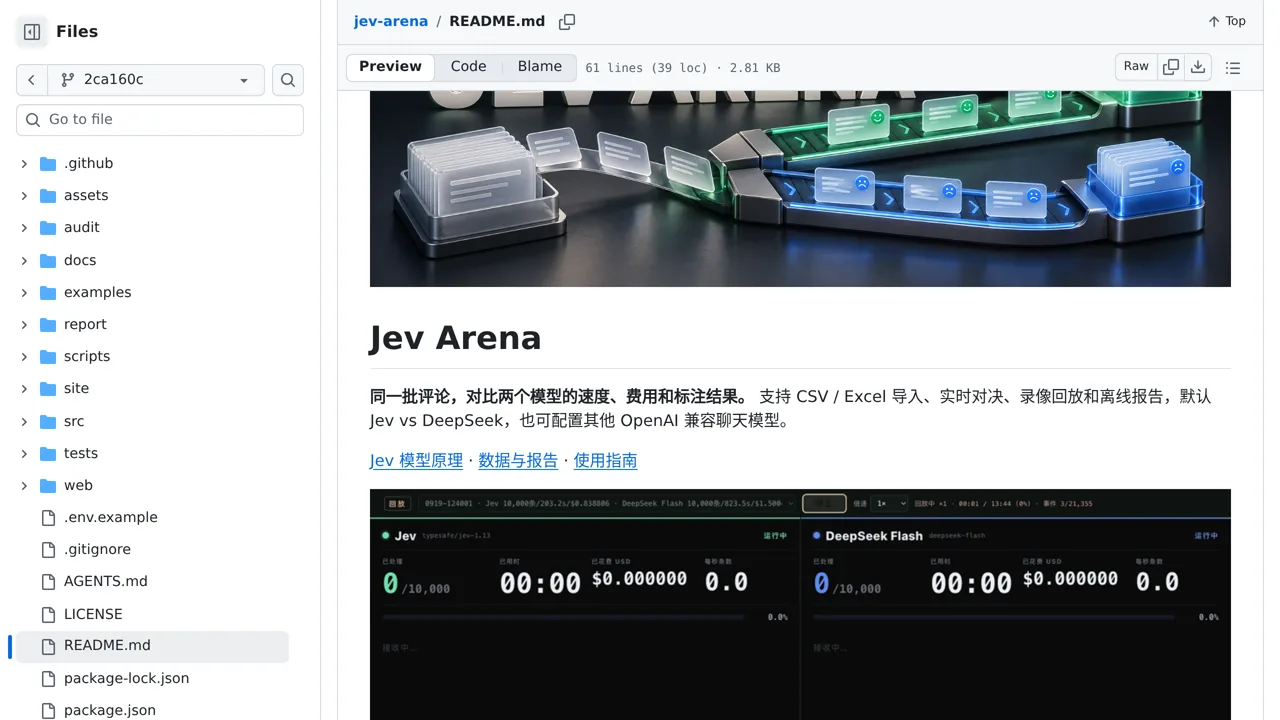Open the LICENSE file
This screenshot has height=720, width=1280.
[x=93, y=614]
